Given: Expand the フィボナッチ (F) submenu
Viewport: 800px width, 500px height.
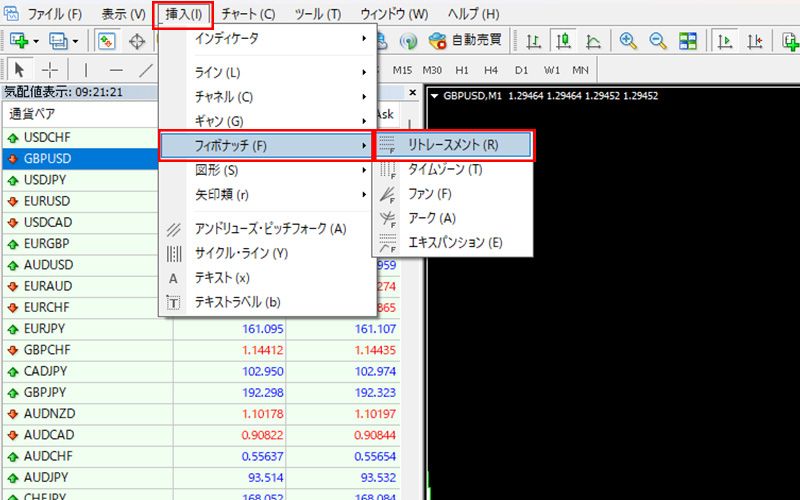Looking at the screenshot, I should pyautogui.click(x=266, y=146).
